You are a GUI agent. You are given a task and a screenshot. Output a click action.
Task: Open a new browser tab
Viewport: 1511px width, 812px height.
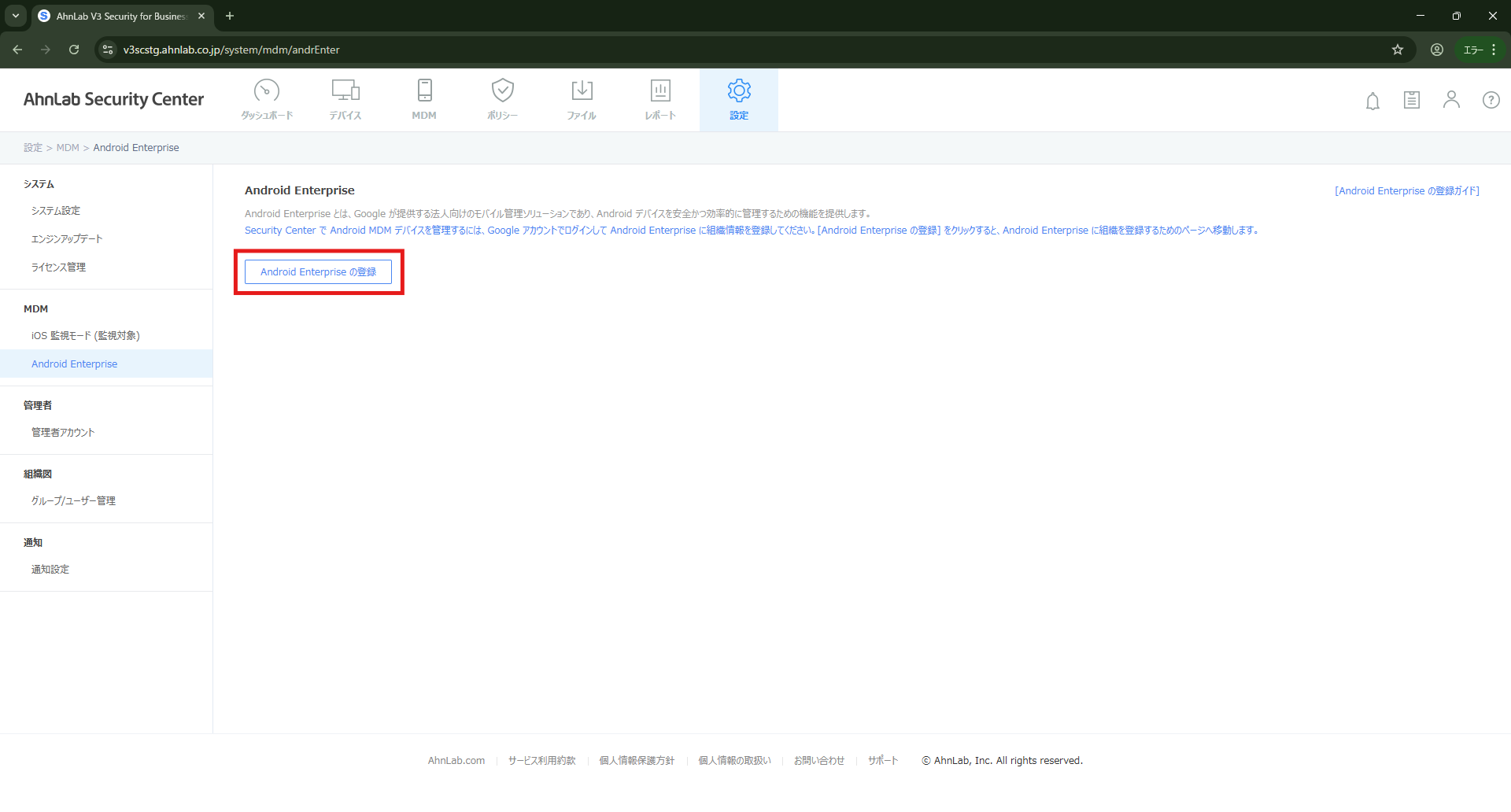[230, 16]
